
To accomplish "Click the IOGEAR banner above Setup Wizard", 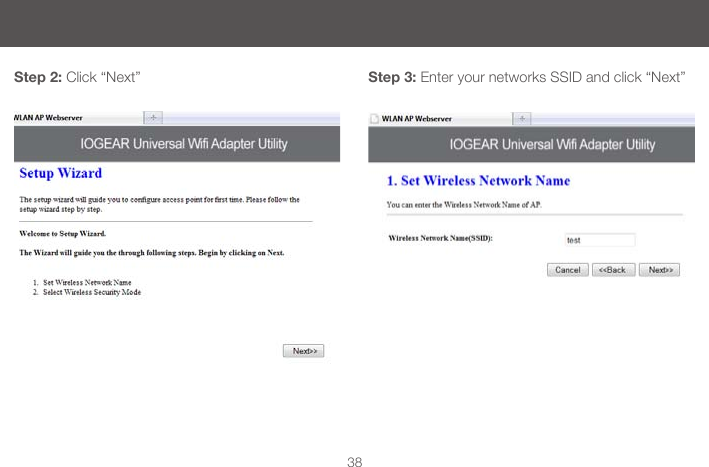I will (177, 144).
